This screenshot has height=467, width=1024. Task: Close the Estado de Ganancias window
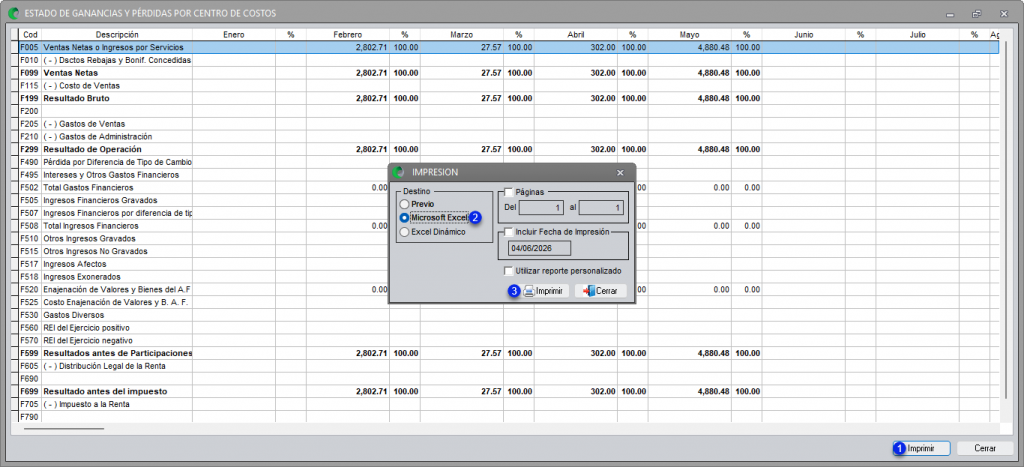click(x=1004, y=13)
